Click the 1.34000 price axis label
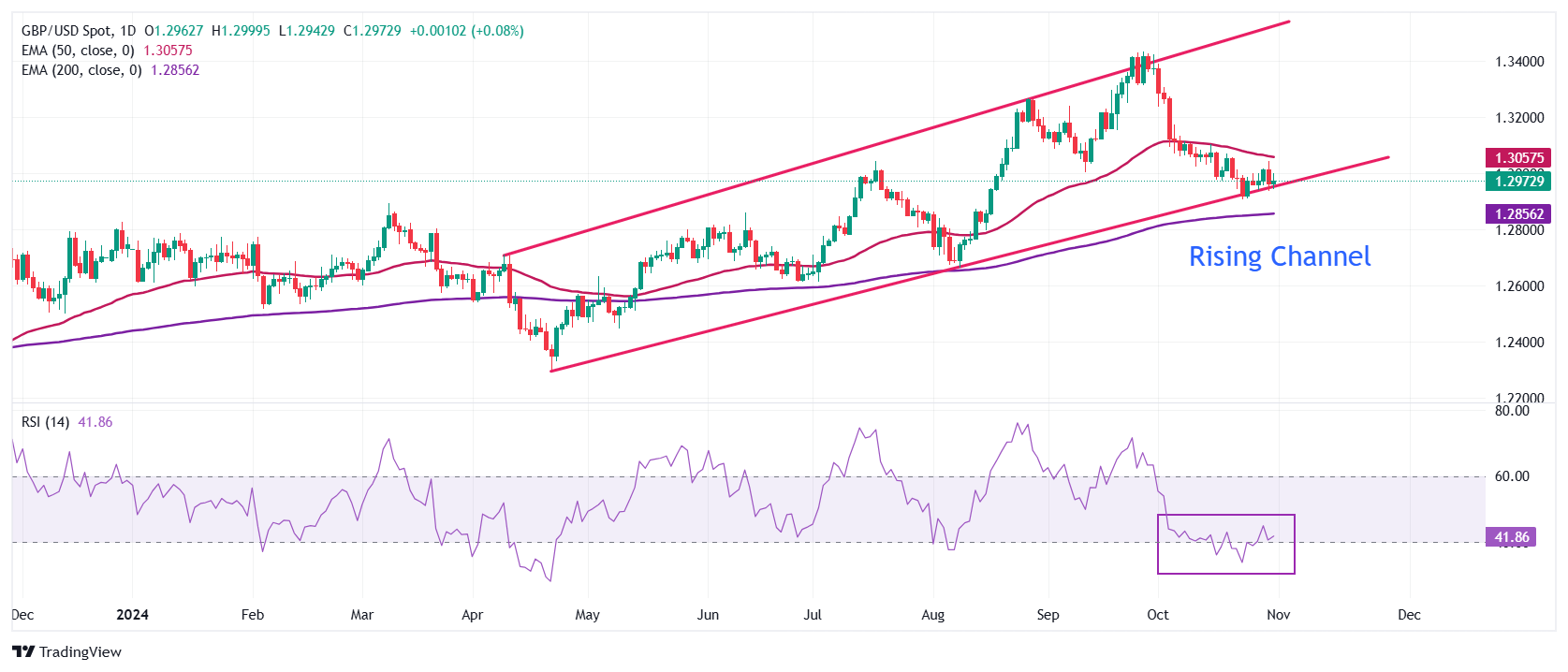The height and width of the screenshot is (672, 1568). [1518, 62]
